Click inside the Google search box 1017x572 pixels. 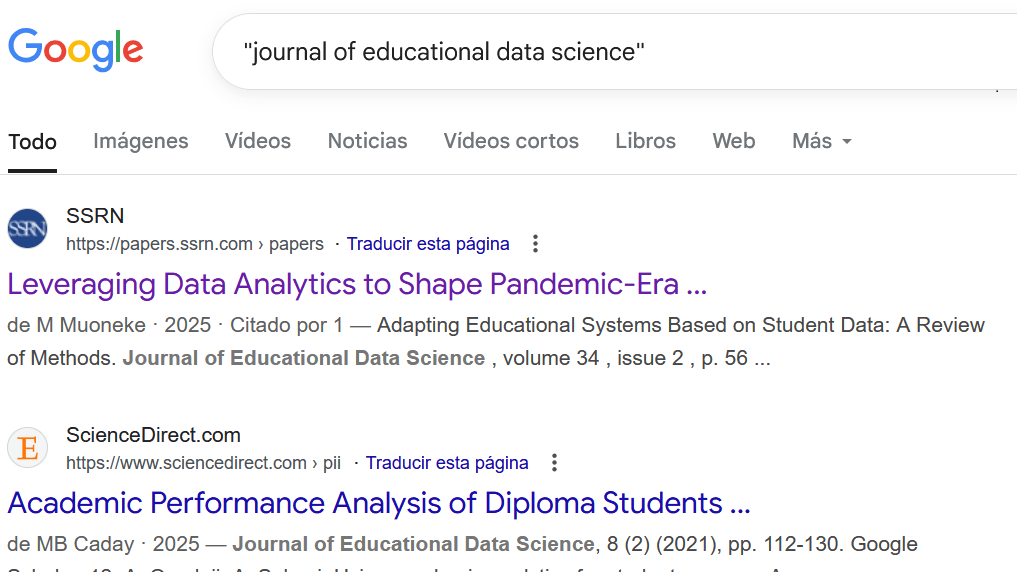(600, 52)
